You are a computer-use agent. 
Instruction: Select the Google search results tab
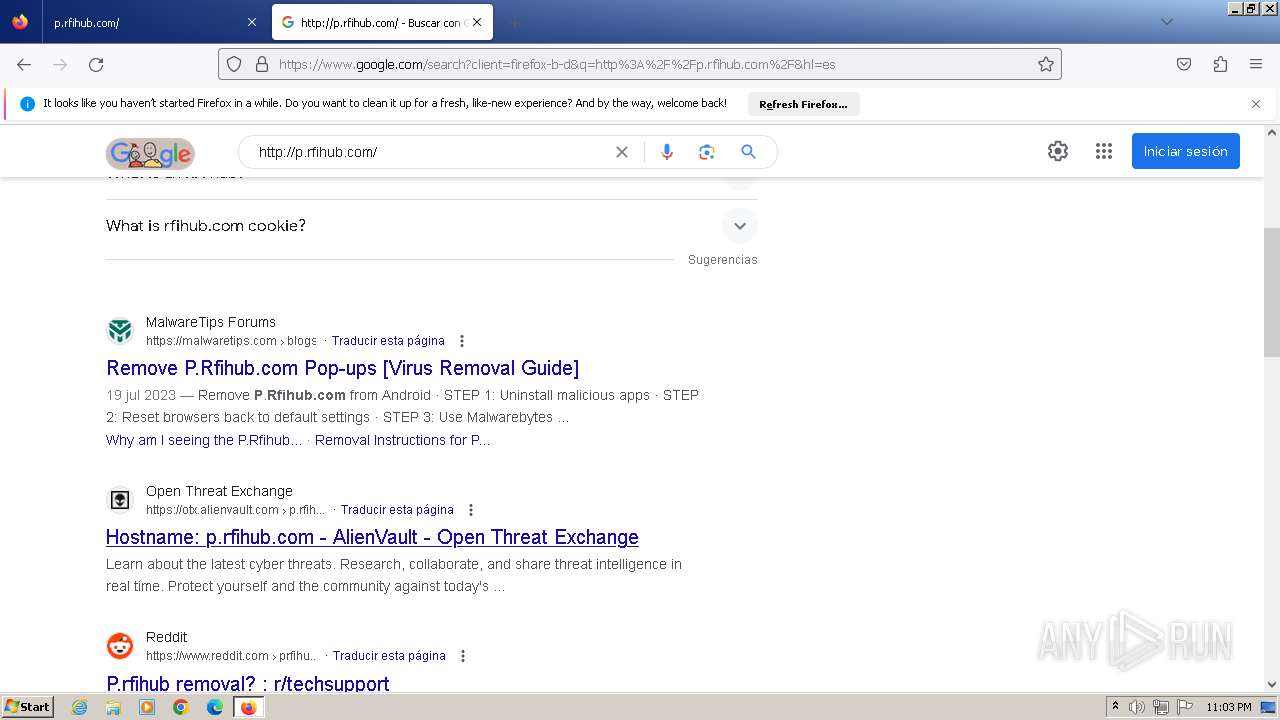(382, 22)
